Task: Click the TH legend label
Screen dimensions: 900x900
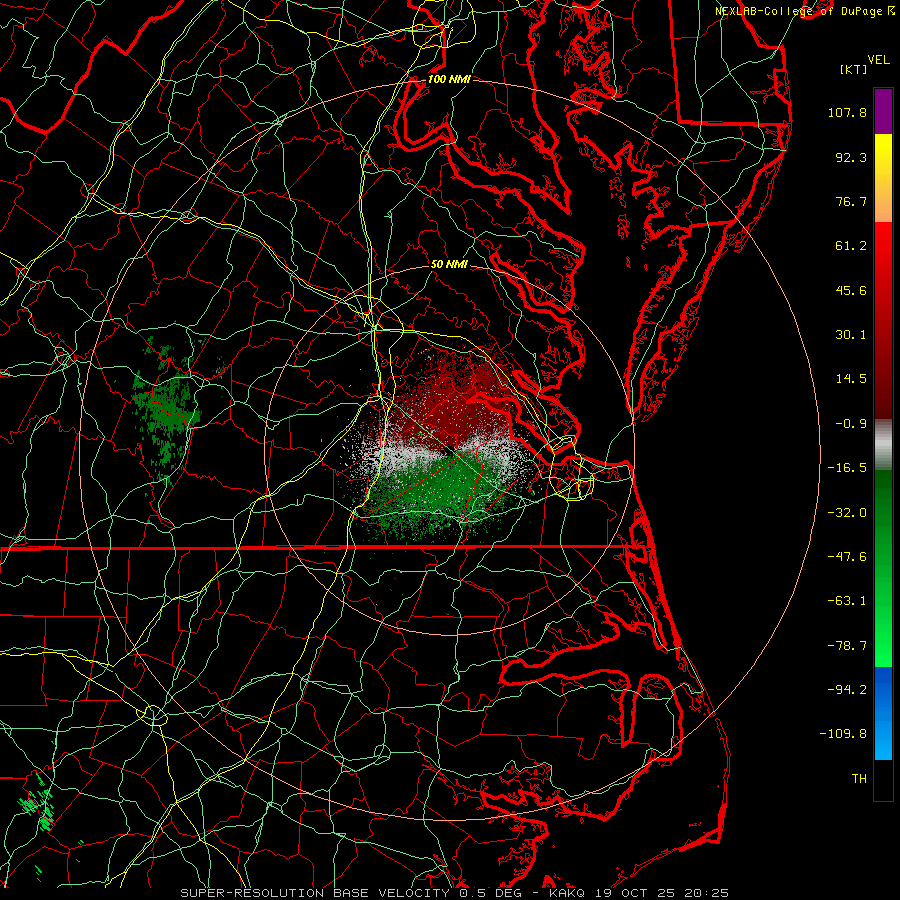Action: click(x=859, y=779)
